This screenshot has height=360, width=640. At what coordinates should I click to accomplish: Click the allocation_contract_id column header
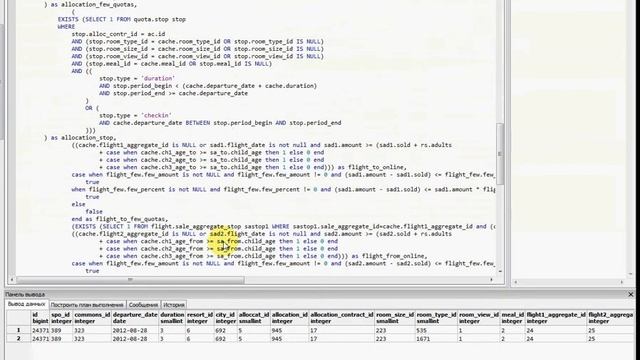[342, 318]
